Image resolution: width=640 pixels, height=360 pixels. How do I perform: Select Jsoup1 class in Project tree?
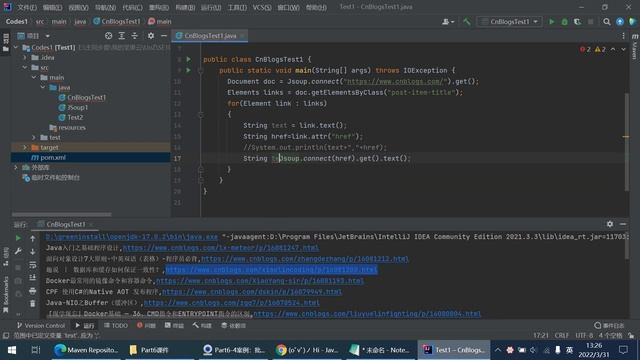pos(78,107)
